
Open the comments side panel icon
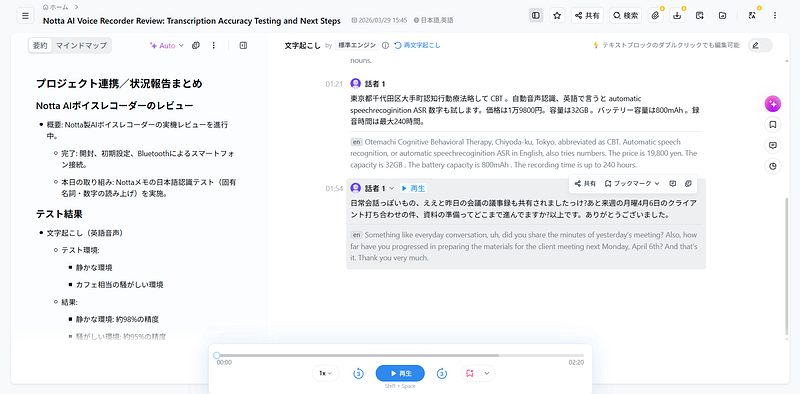[773, 145]
